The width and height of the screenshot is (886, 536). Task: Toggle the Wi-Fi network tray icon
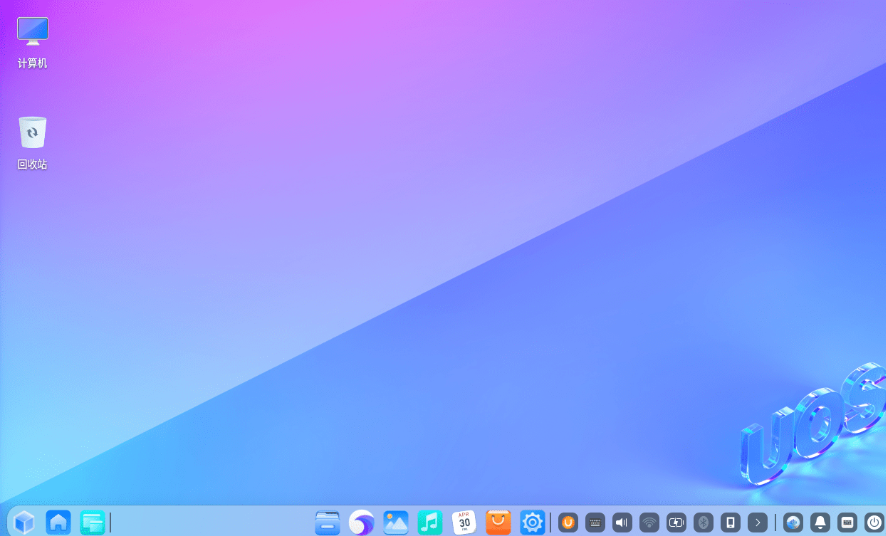click(x=649, y=522)
